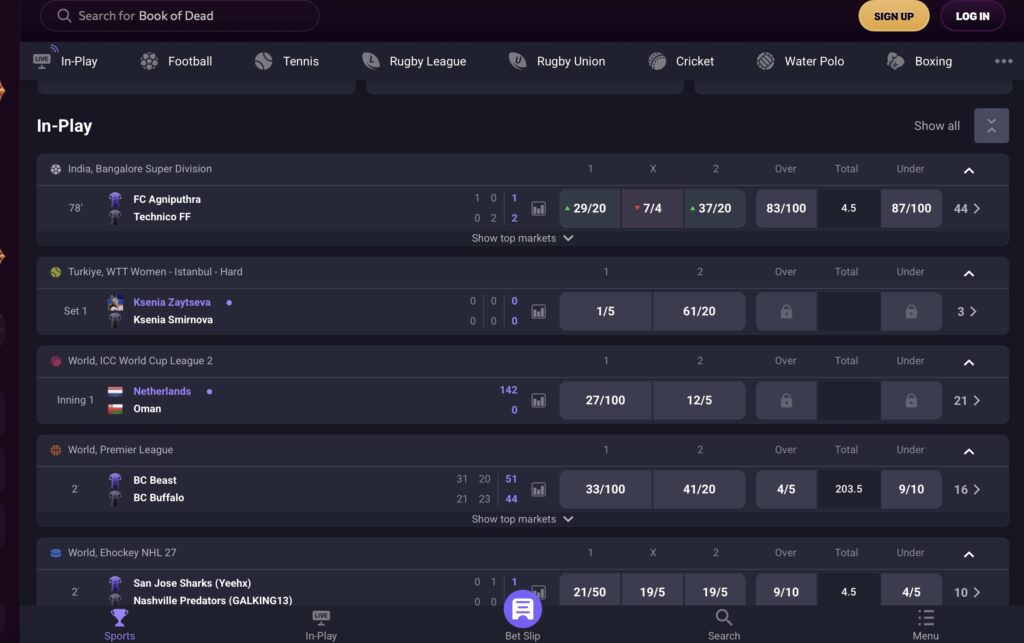This screenshot has width=1024, height=643.
Task: Open the In-Play live icon in top nav
Action: click(42, 61)
